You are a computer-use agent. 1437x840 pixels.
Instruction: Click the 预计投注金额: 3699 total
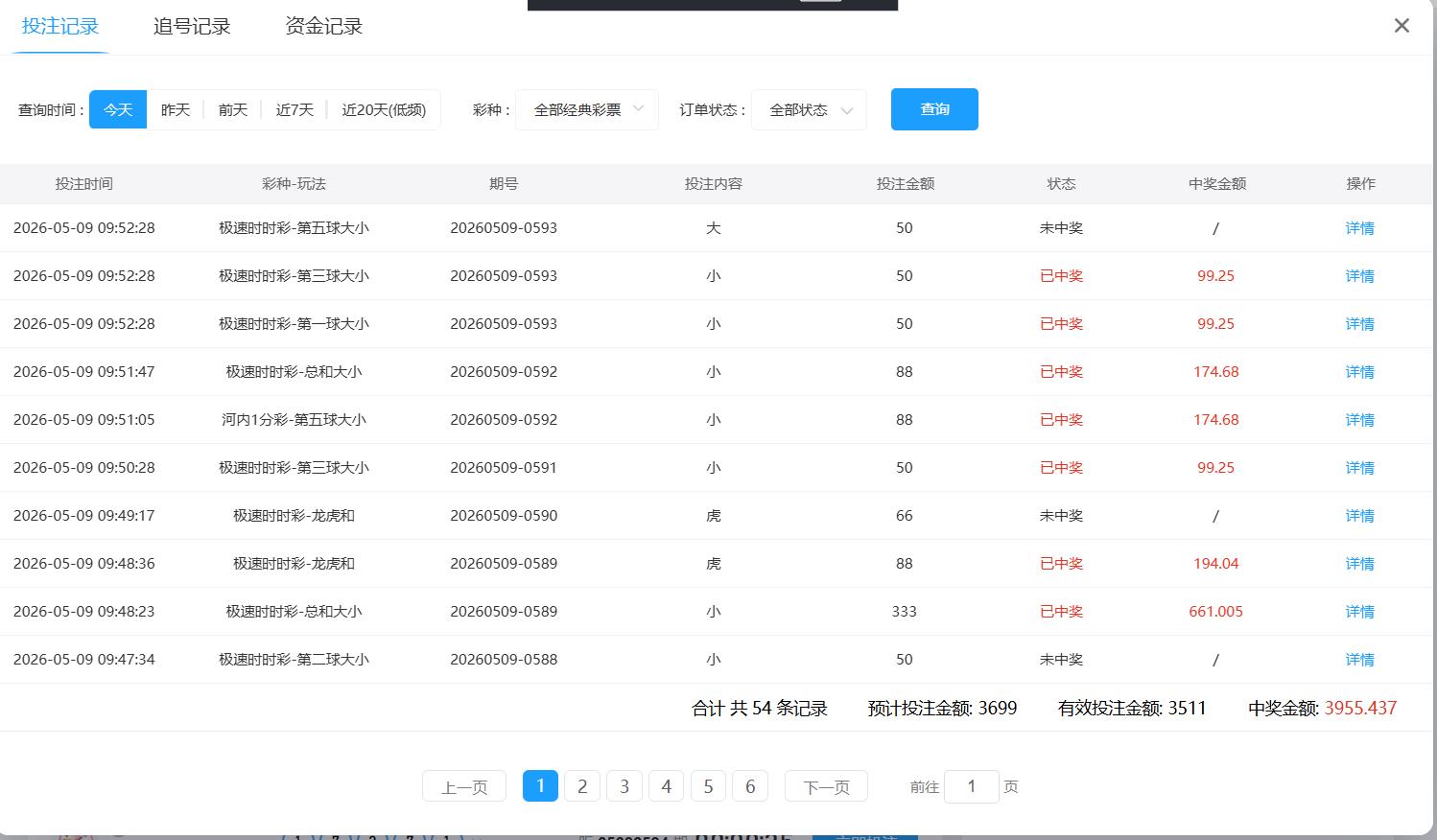(942, 709)
